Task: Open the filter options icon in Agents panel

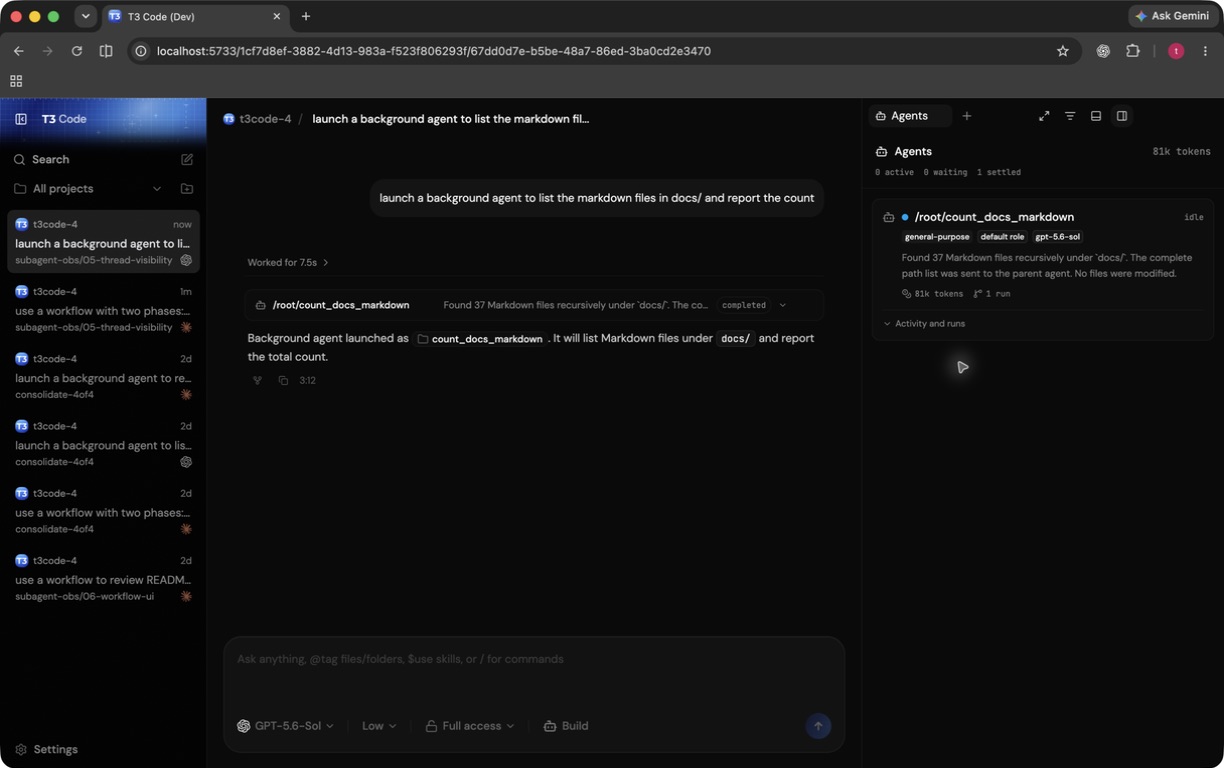Action: click(x=1070, y=116)
